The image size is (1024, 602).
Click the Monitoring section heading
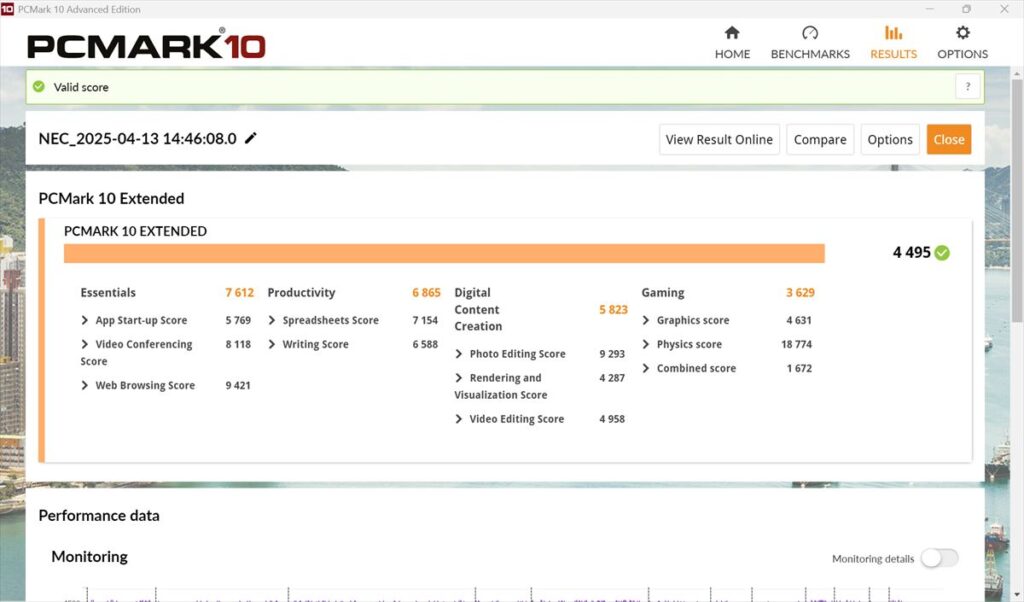click(89, 556)
